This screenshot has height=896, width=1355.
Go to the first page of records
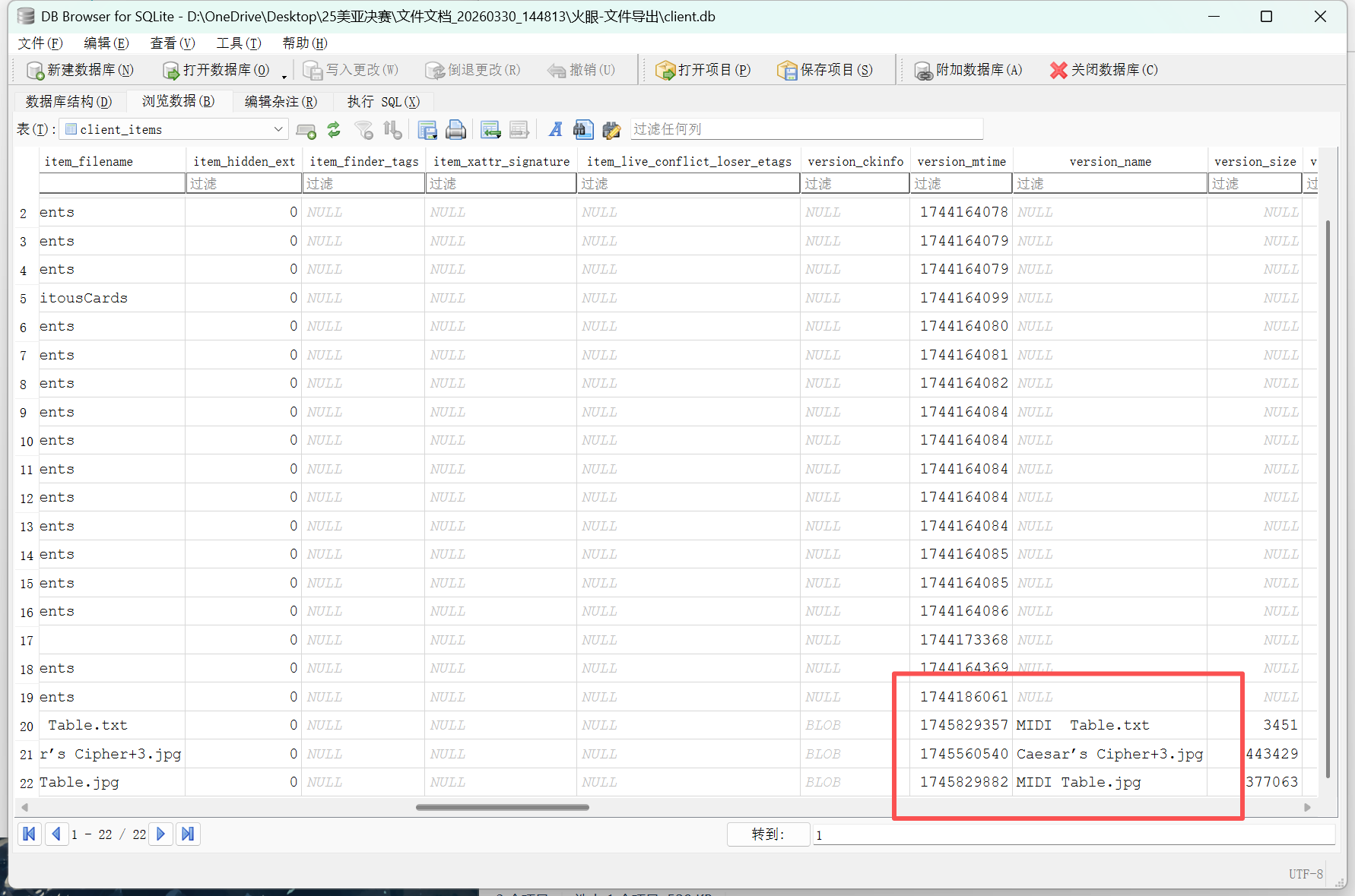pos(30,834)
